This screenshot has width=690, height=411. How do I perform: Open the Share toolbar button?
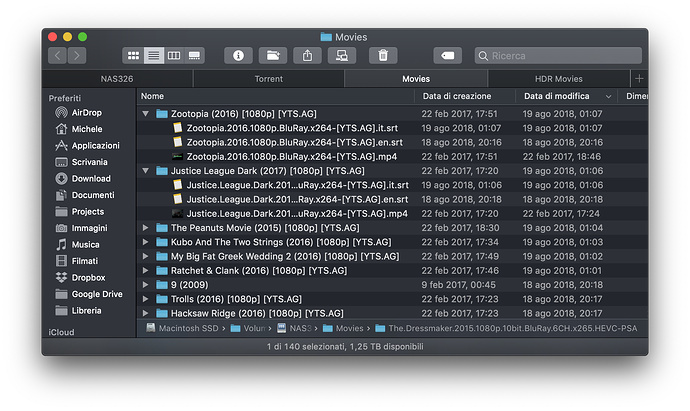[307, 55]
